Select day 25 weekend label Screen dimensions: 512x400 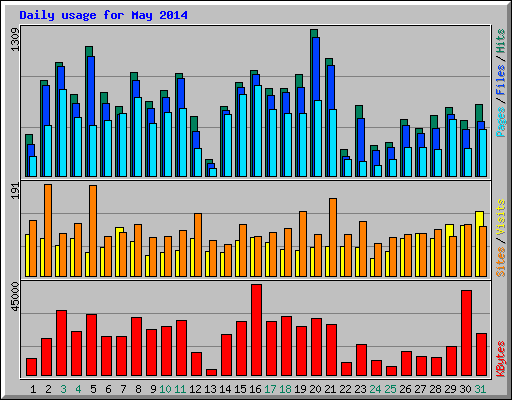pos(390,389)
